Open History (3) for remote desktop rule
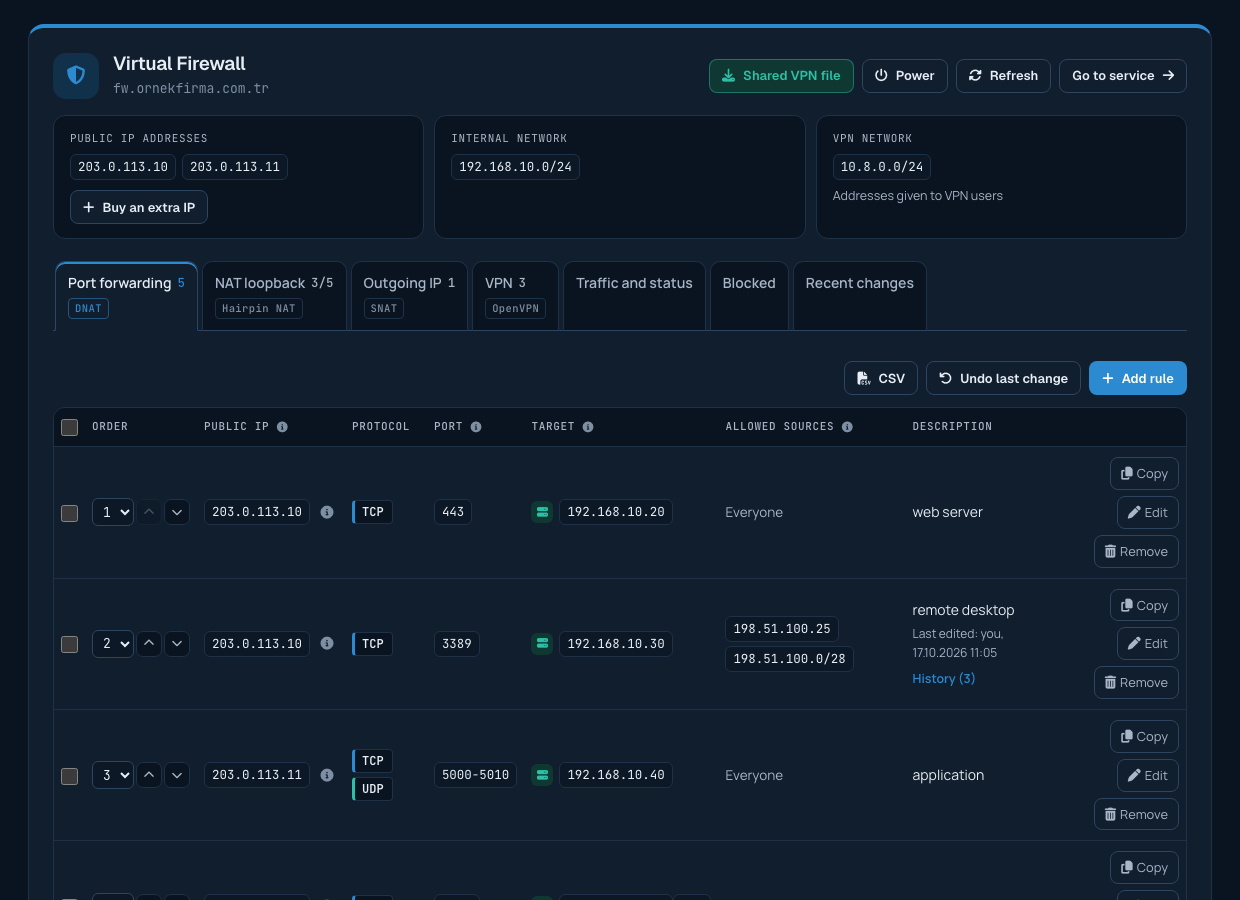 943,679
